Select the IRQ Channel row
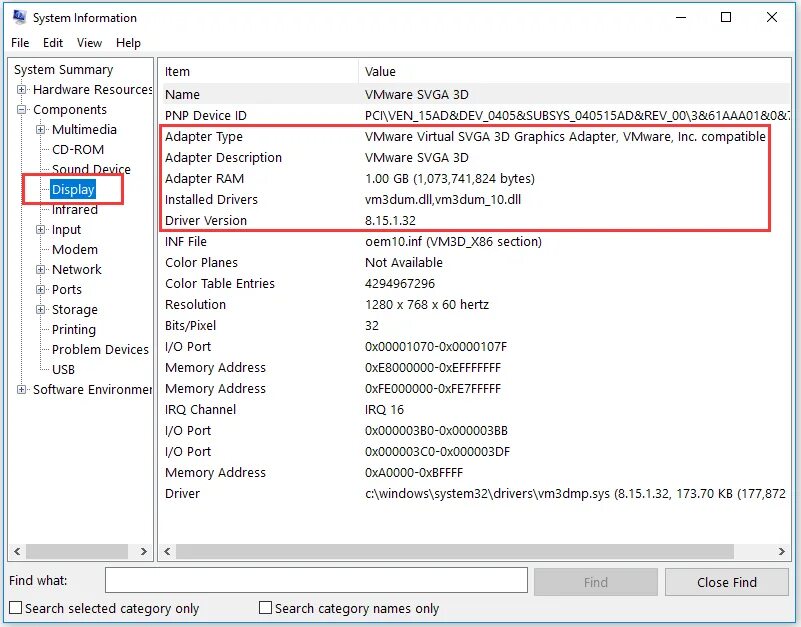Image resolution: width=801 pixels, height=627 pixels. click(x=475, y=409)
